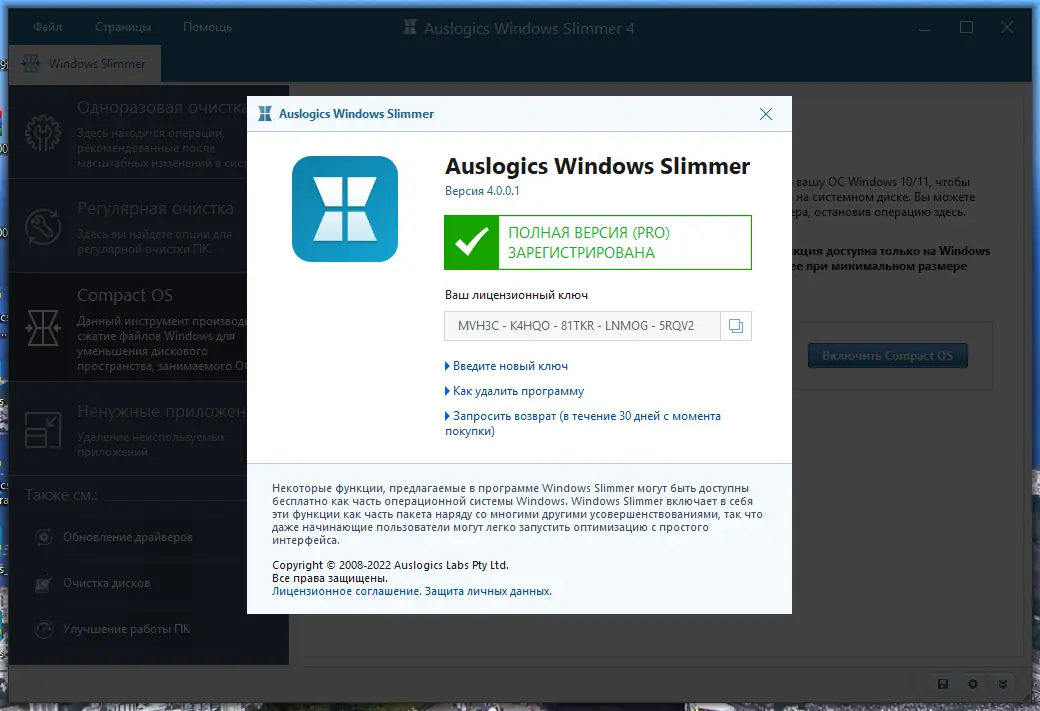Open 'Улучшение работы ПК' link in sidebar

[126, 629]
